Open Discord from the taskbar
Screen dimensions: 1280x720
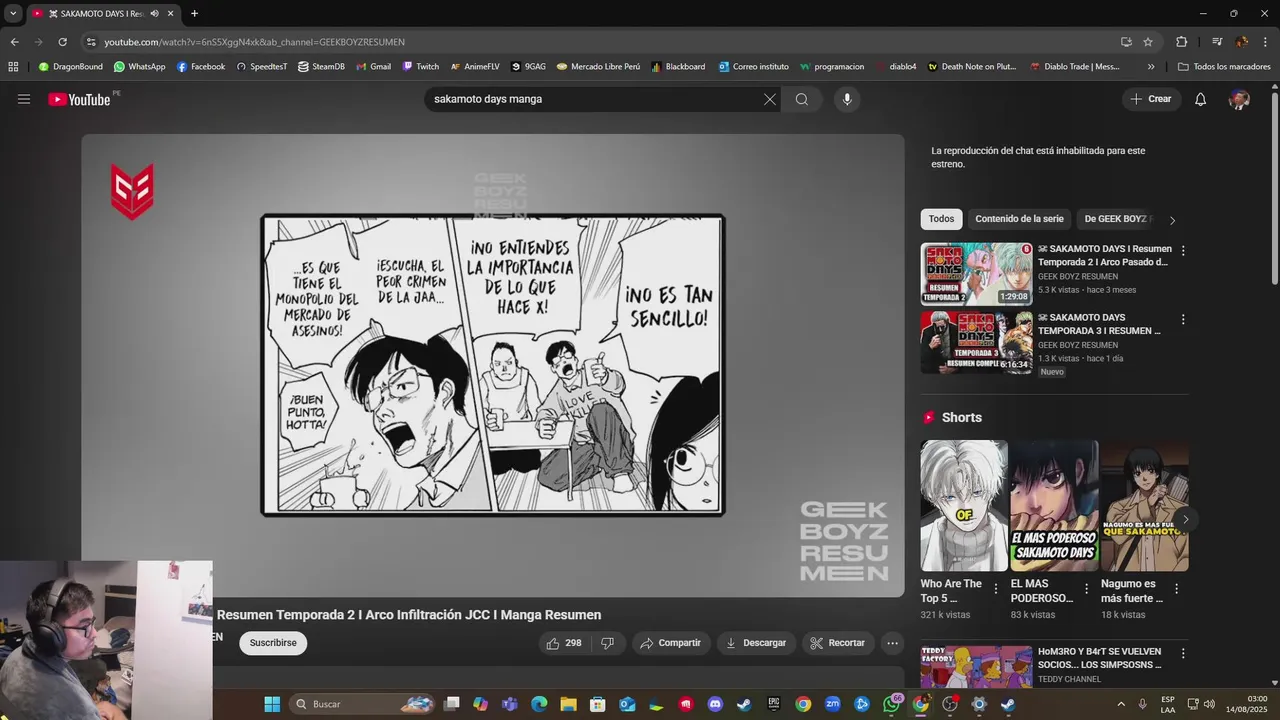715,704
